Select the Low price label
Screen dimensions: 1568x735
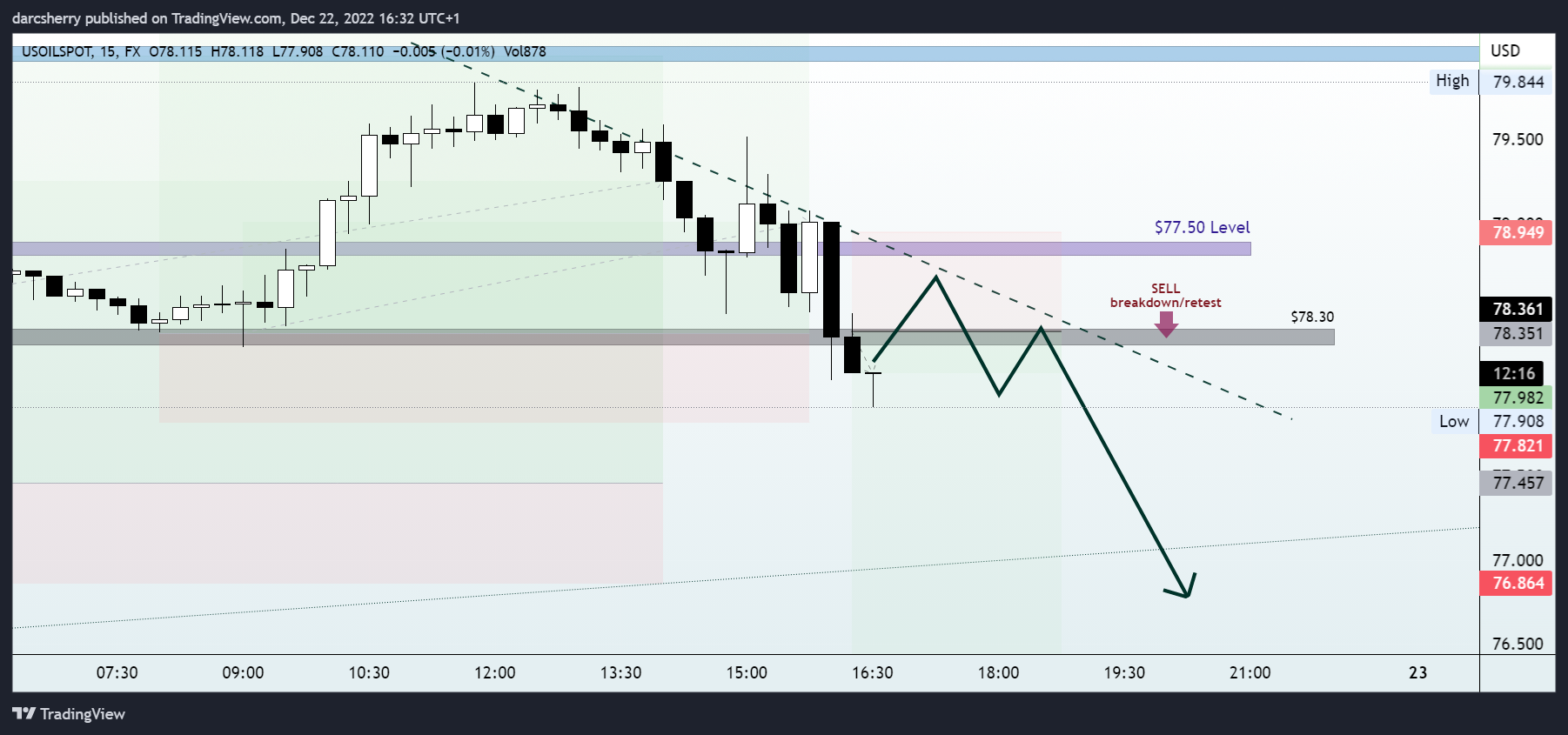1453,421
